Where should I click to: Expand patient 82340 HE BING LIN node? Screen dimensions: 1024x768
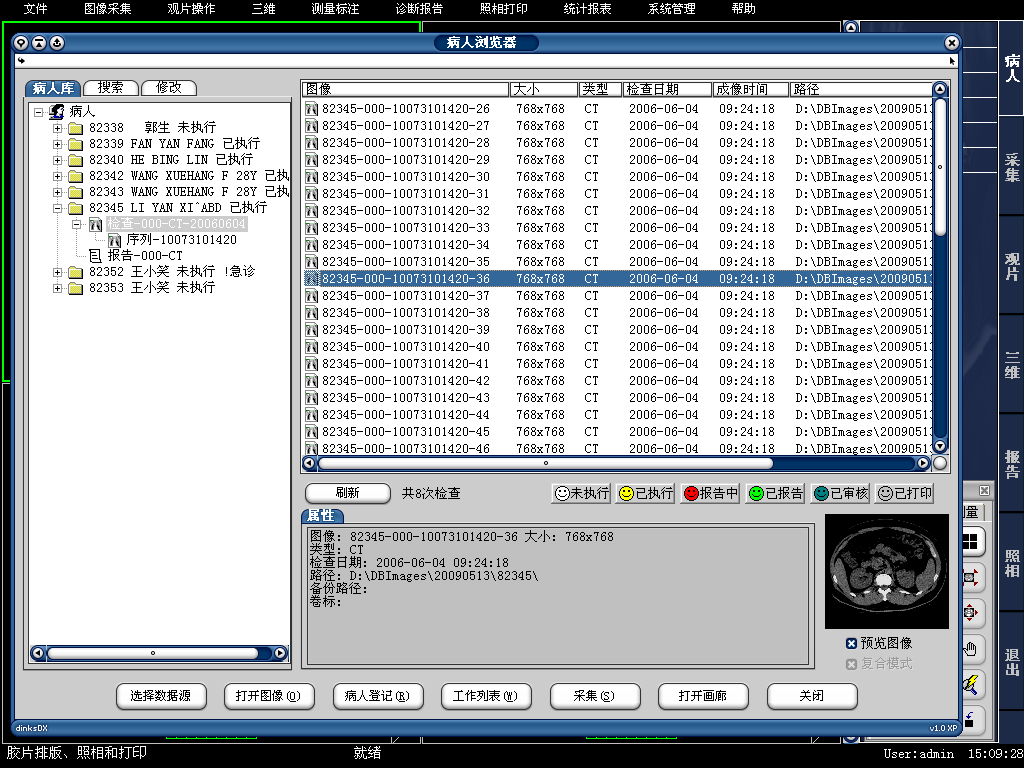point(57,160)
